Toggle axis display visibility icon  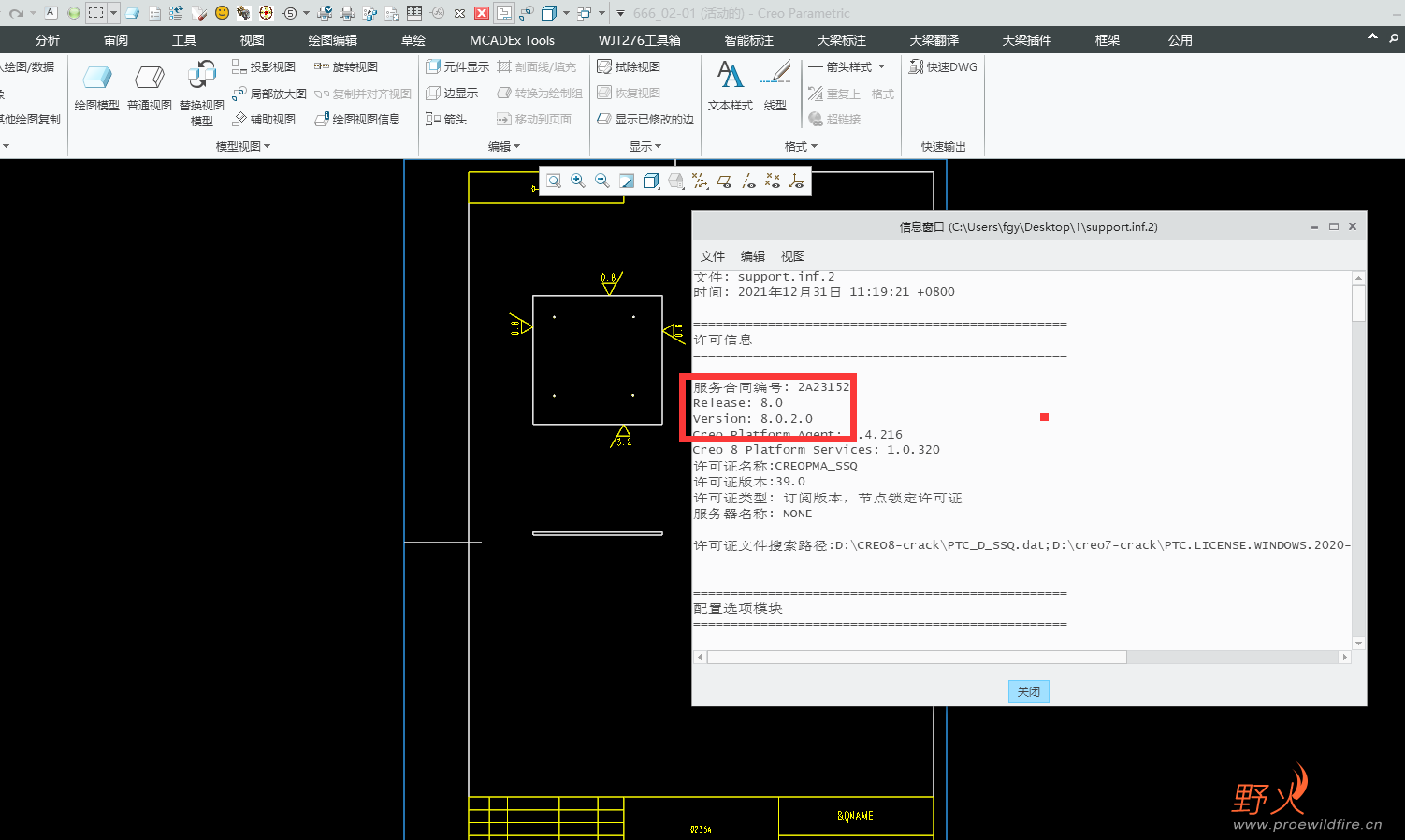point(748,181)
